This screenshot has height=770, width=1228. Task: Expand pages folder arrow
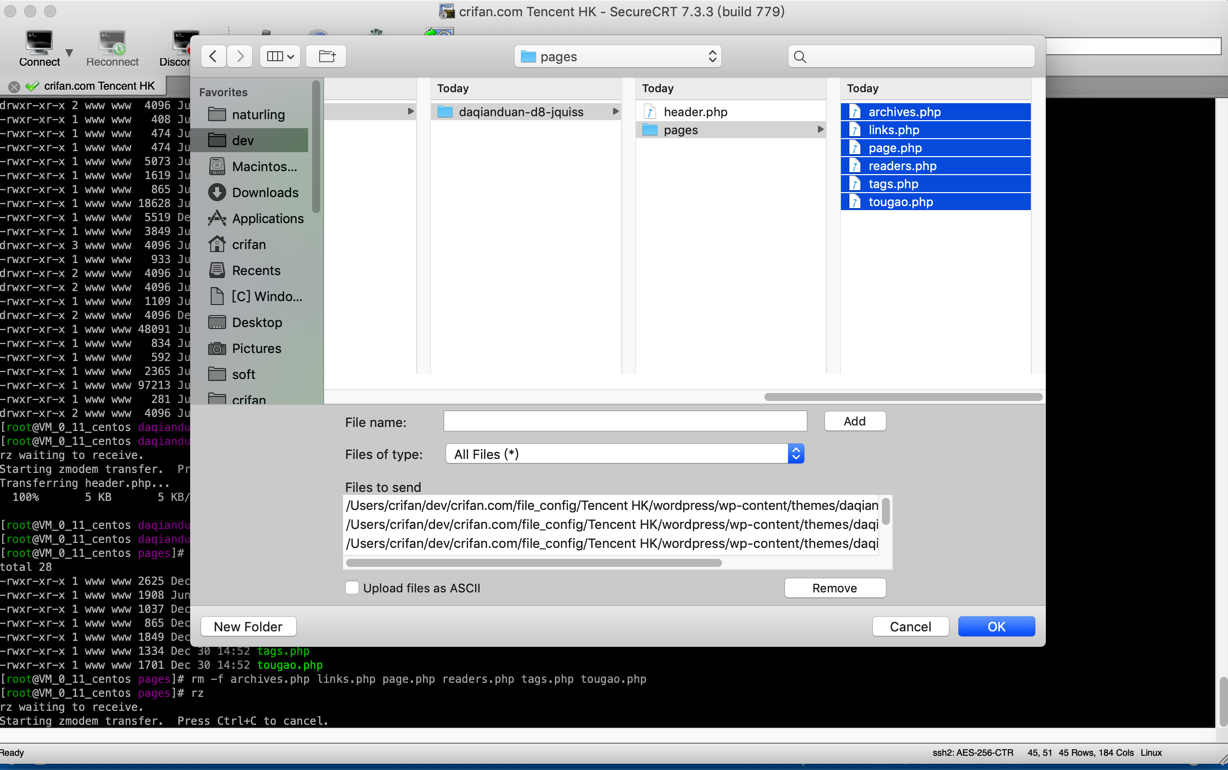point(820,130)
